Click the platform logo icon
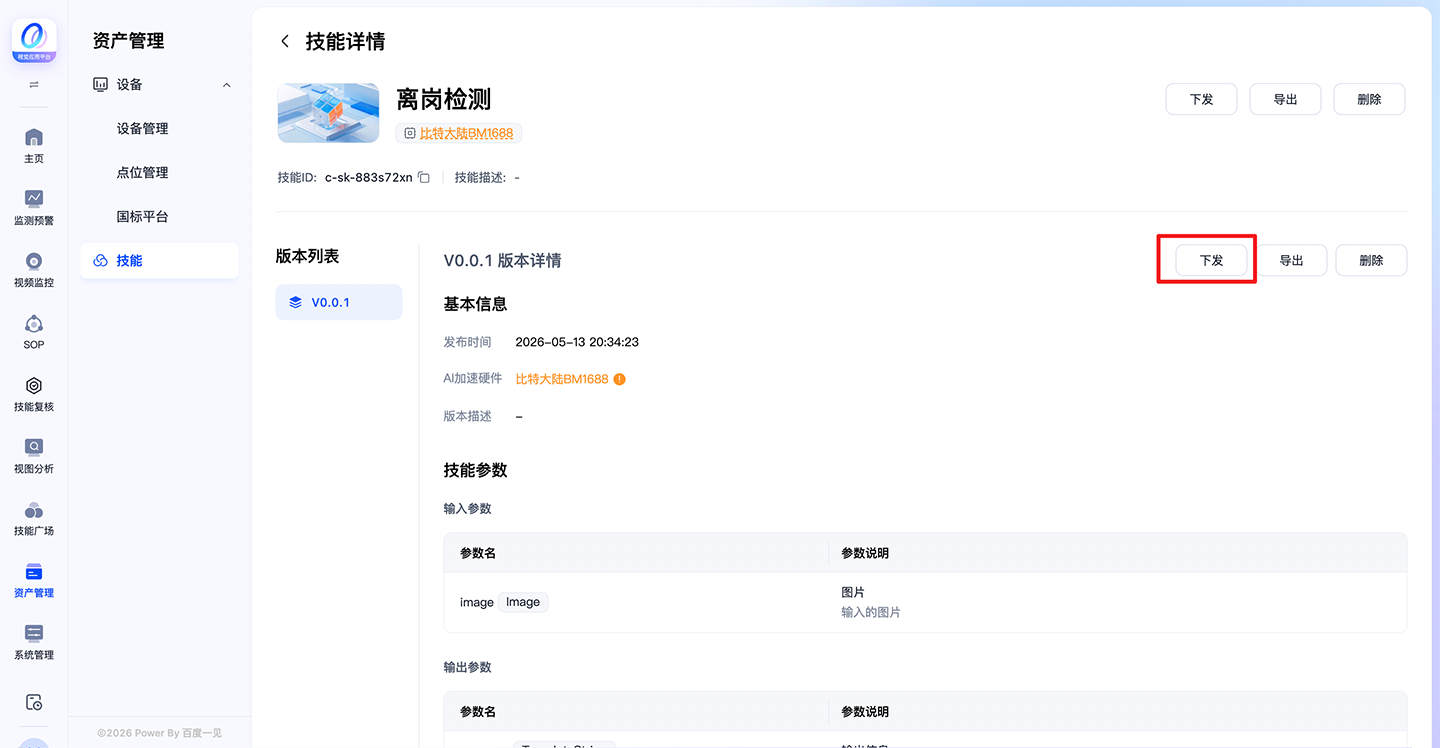Screen dimensions: 1440x748 (34, 43)
